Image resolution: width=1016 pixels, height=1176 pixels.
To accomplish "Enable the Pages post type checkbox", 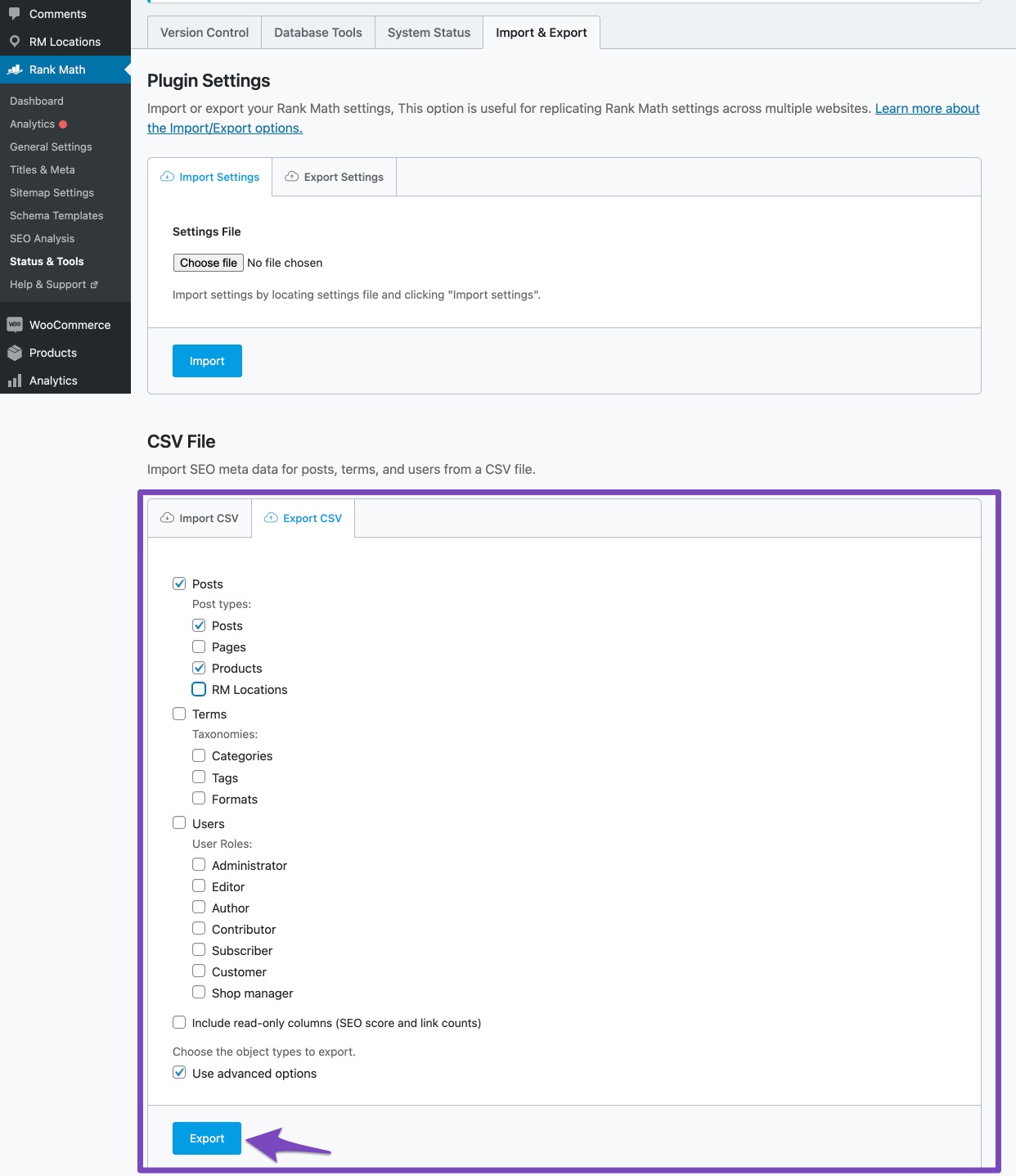I will 199,647.
